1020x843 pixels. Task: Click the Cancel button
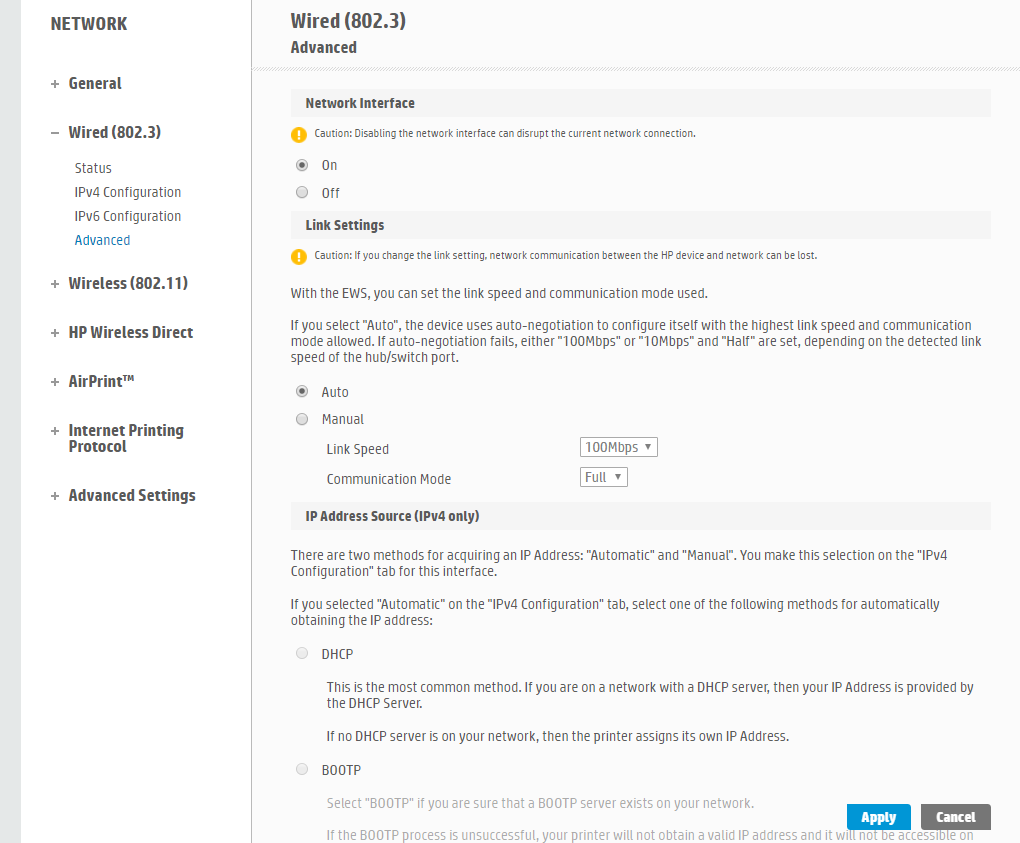(955, 817)
